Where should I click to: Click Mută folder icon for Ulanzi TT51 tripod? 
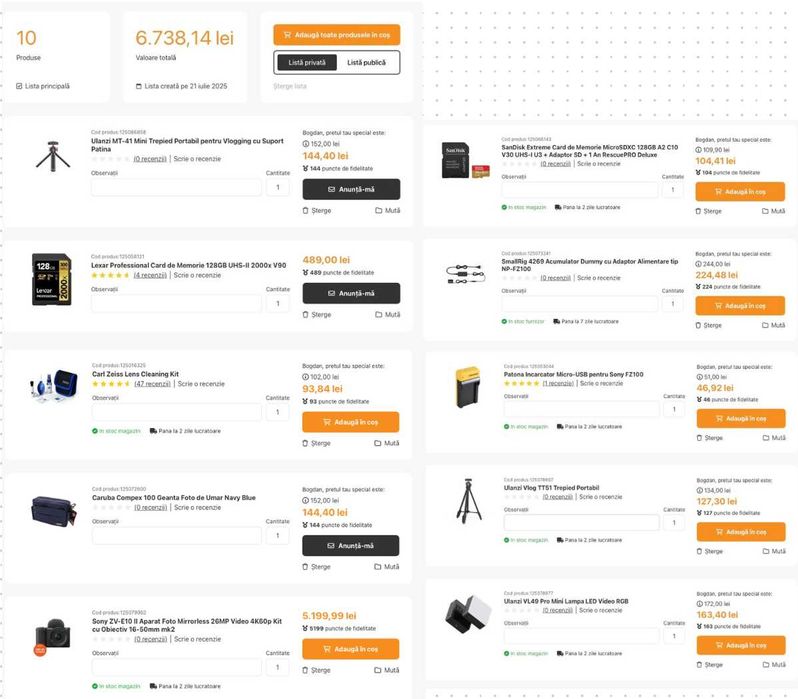766,553
